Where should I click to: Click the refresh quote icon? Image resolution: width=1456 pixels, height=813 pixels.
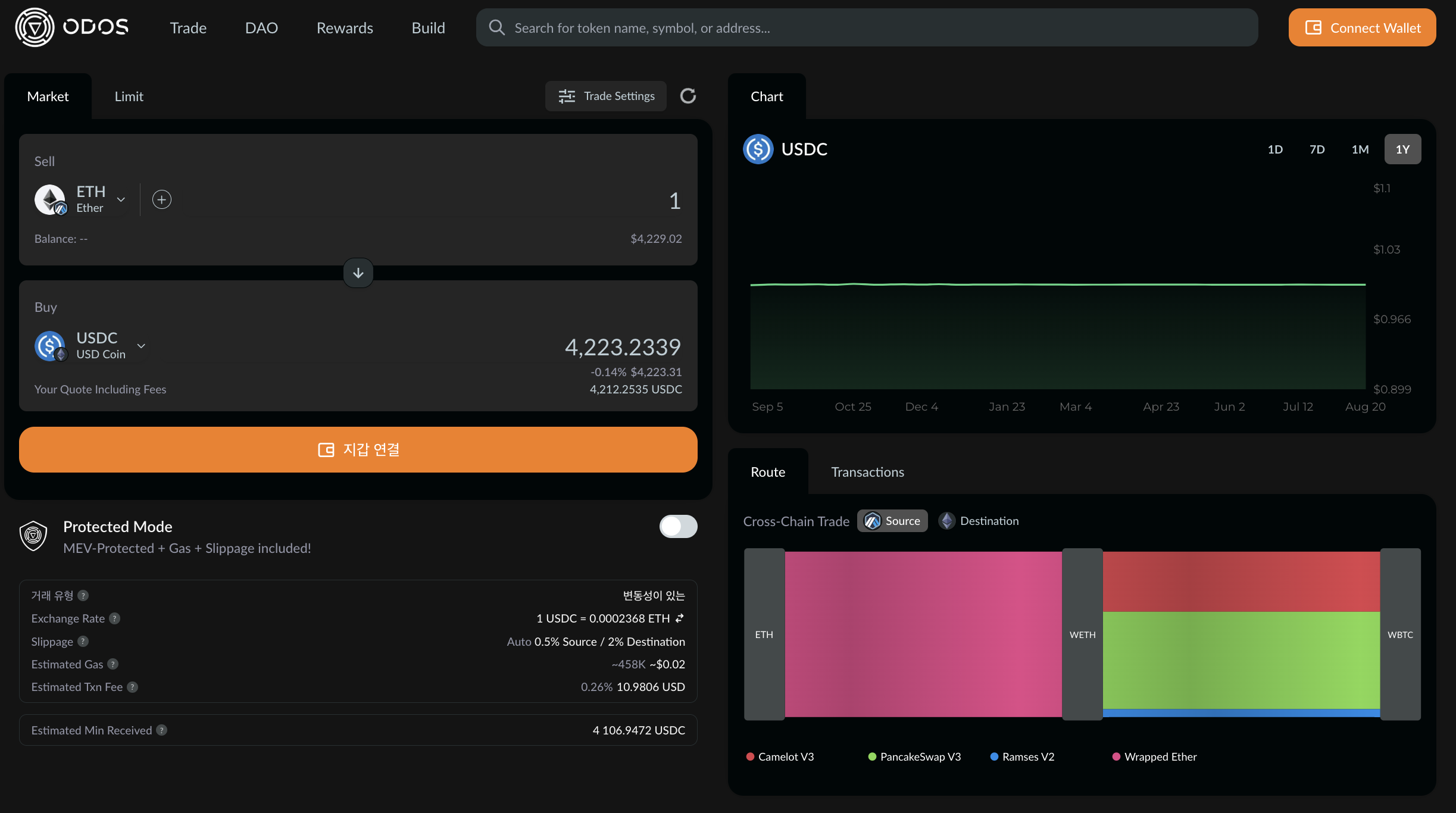(688, 96)
